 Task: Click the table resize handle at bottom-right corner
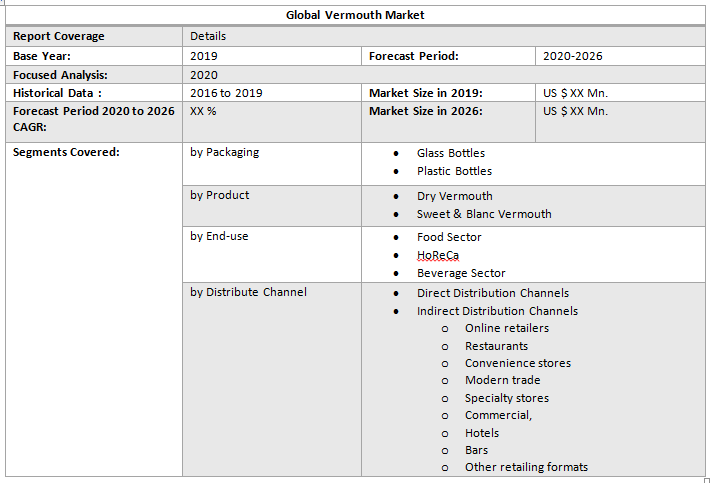click(x=706, y=480)
